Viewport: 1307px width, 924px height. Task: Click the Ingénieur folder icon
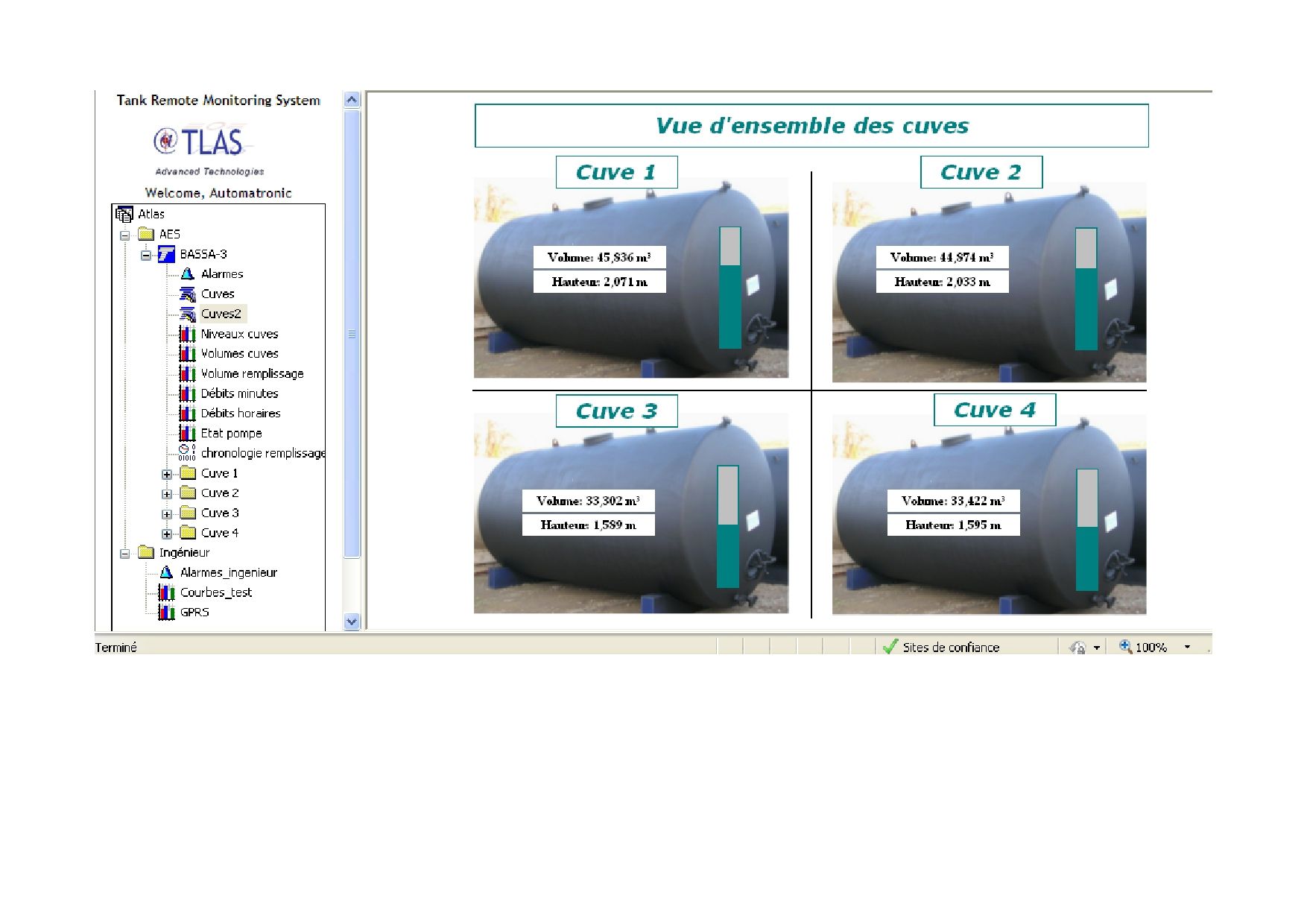[x=146, y=552]
